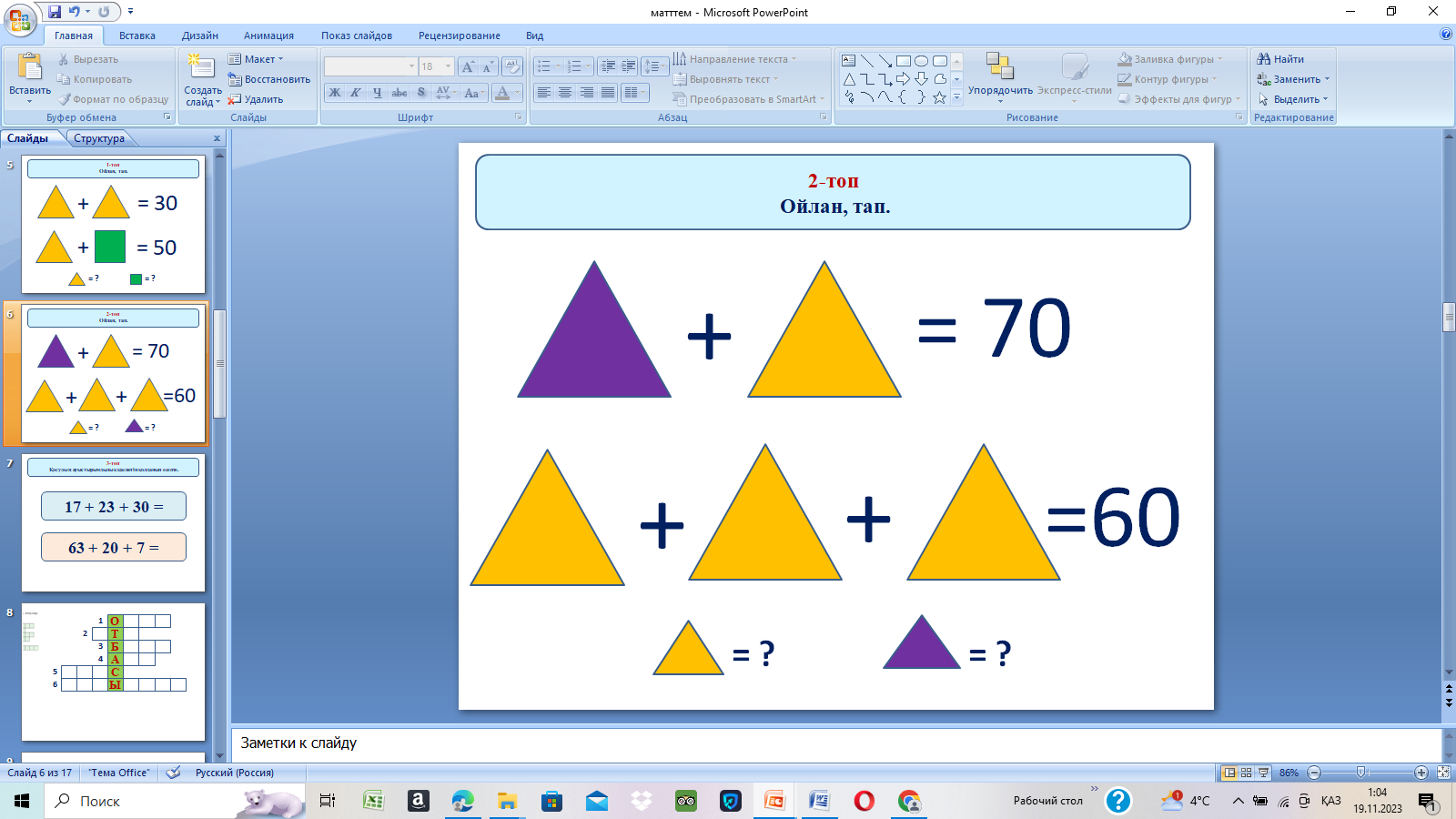Screen dimensions: 1456x819
Task: Click into the notes field 'Заметки к слайду'
Action: click(x=836, y=743)
